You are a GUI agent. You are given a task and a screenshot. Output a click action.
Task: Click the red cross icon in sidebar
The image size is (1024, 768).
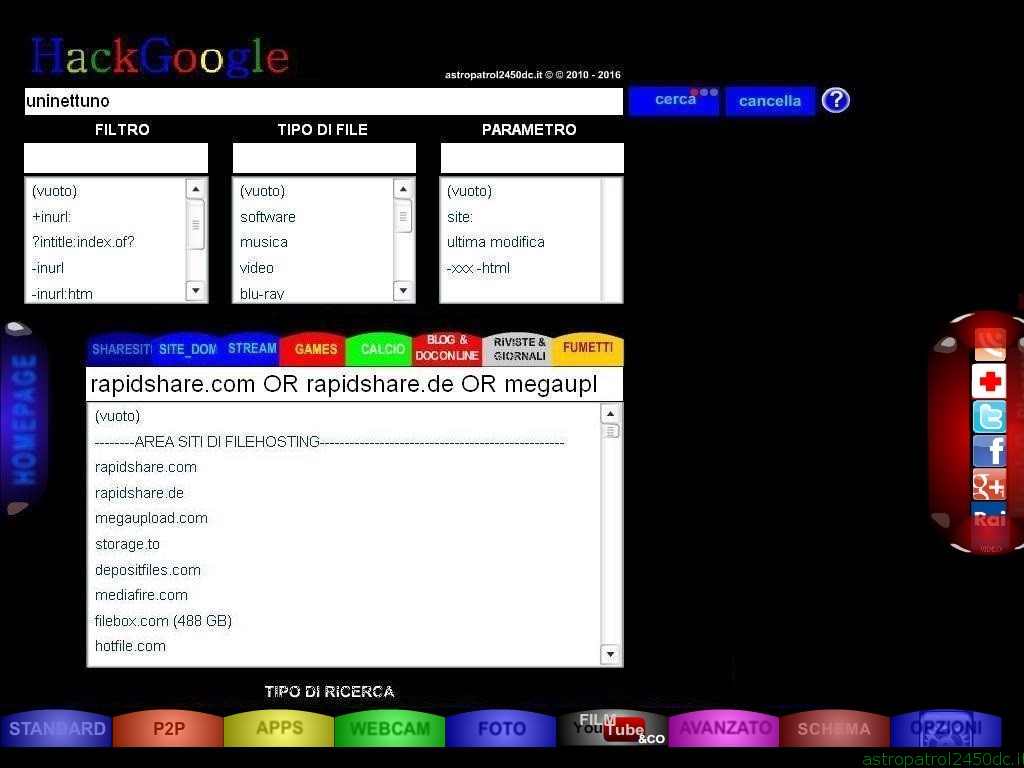pyautogui.click(x=989, y=381)
